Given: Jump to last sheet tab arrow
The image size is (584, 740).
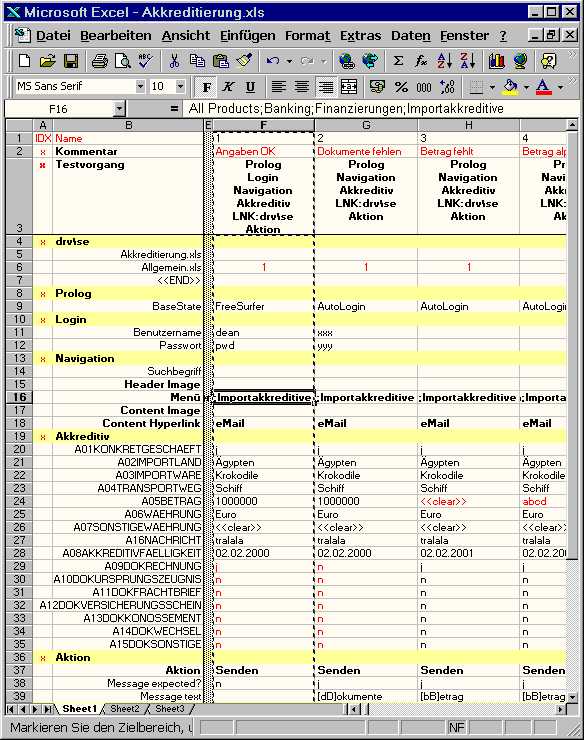Looking at the screenshot, I should click(x=48, y=709).
